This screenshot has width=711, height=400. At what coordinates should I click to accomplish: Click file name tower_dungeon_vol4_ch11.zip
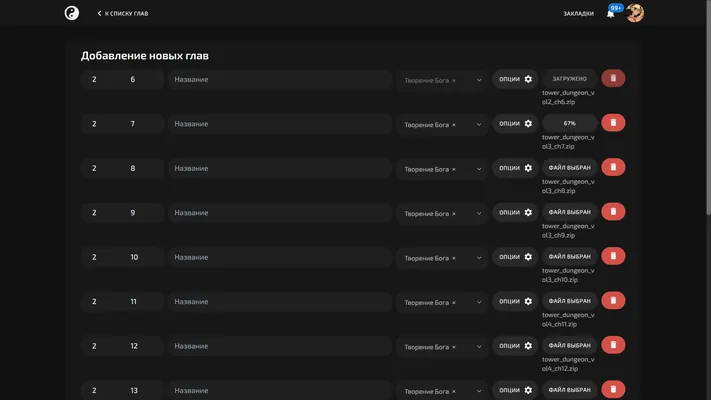pos(568,320)
